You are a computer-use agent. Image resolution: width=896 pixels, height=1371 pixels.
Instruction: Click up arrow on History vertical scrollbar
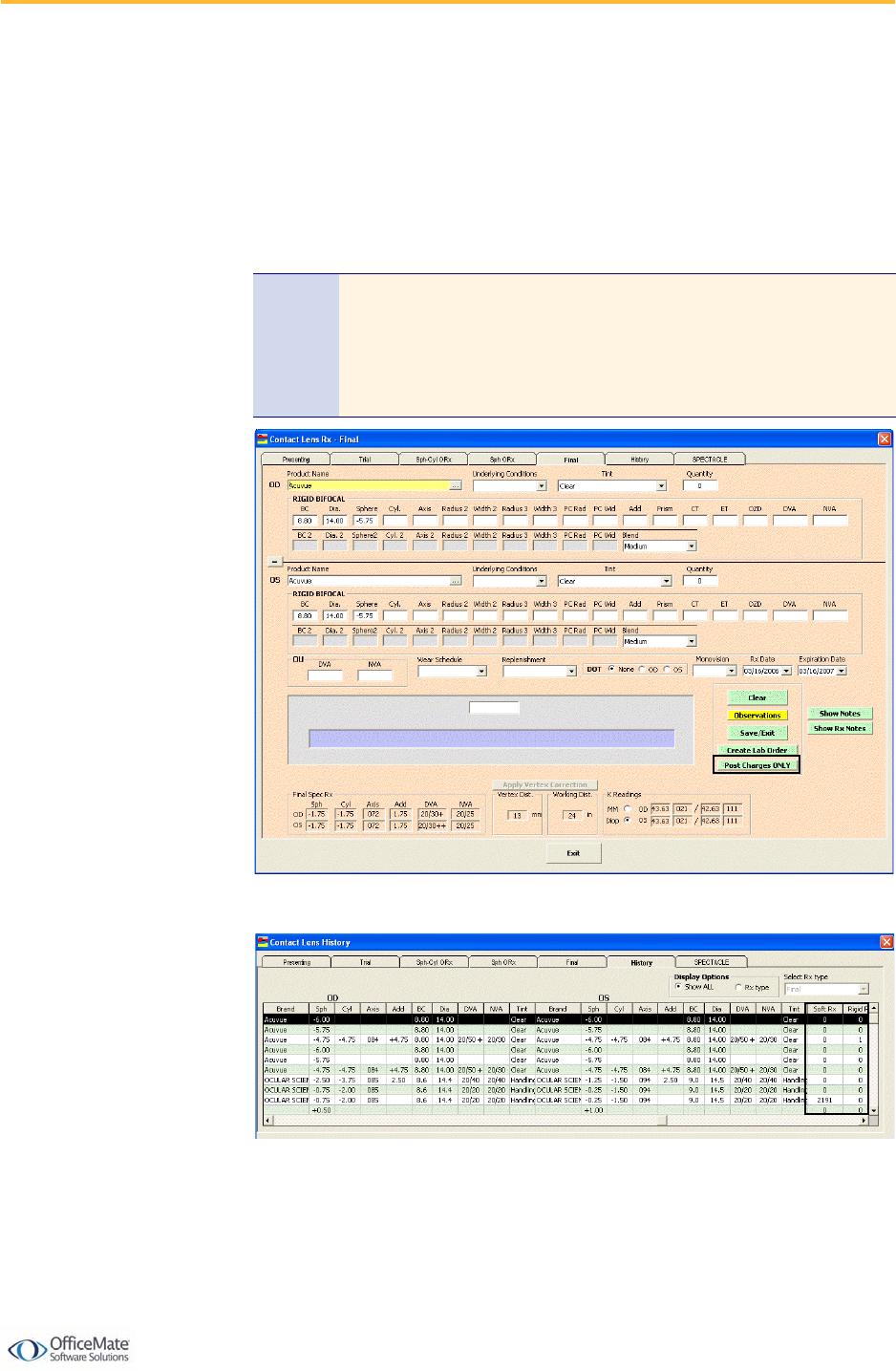click(873, 1009)
